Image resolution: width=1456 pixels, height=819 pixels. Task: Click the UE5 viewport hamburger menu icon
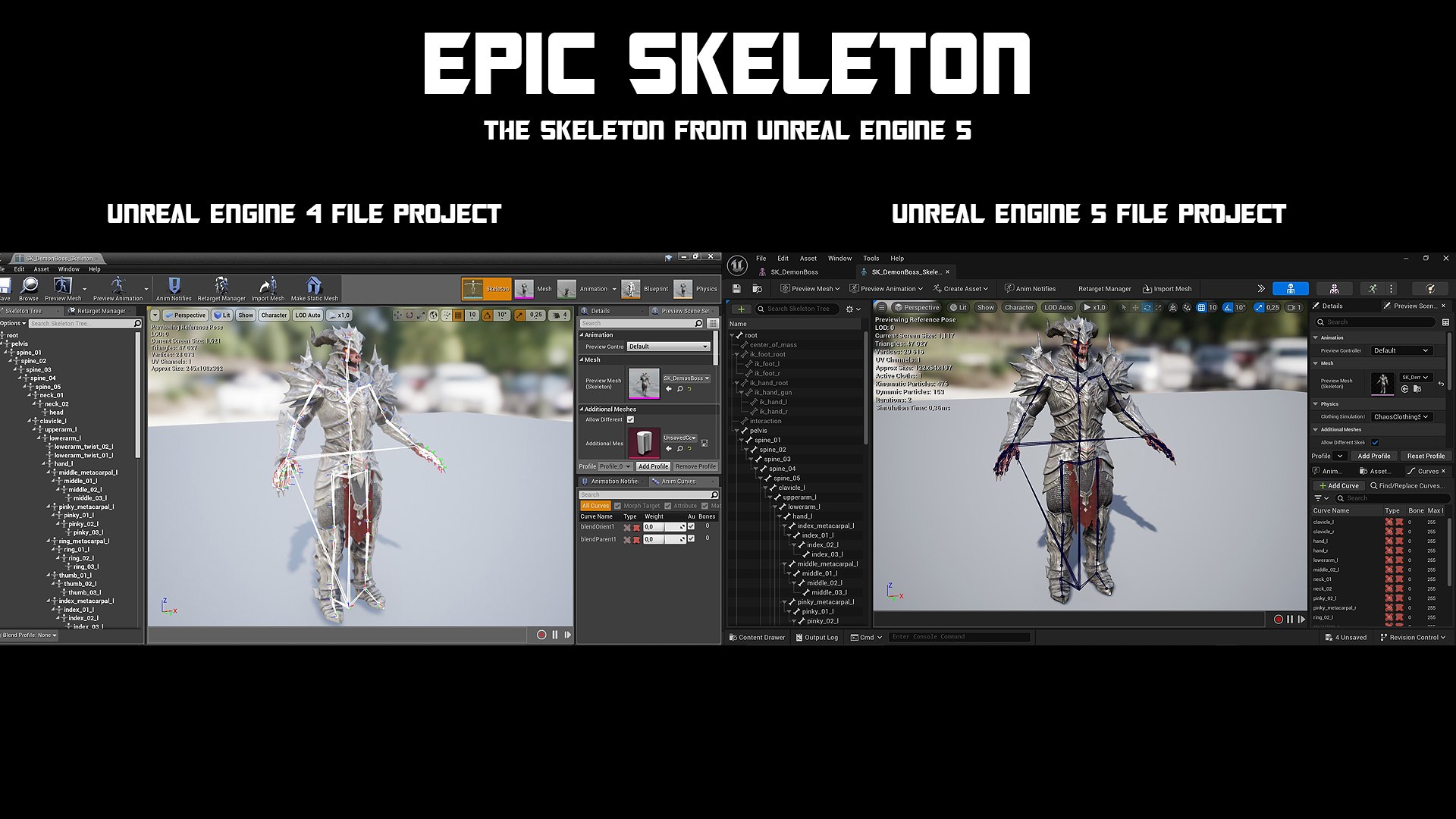tap(881, 307)
